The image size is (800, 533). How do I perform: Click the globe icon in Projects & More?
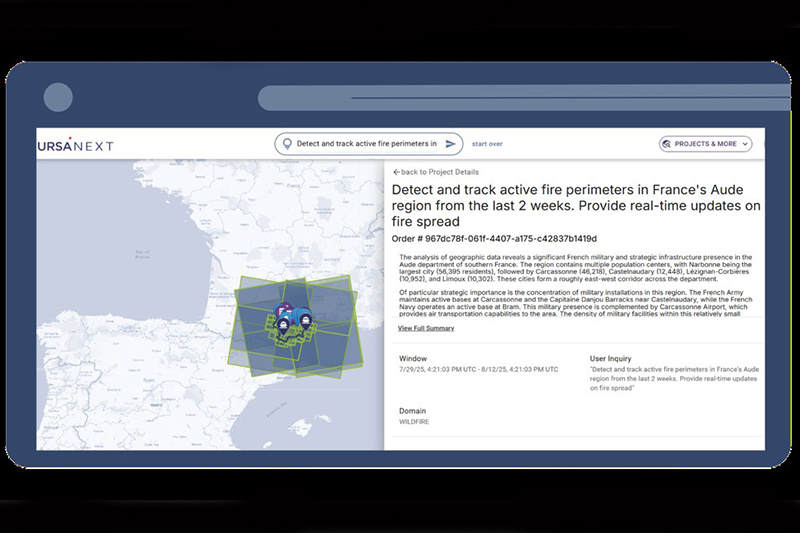click(x=667, y=144)
